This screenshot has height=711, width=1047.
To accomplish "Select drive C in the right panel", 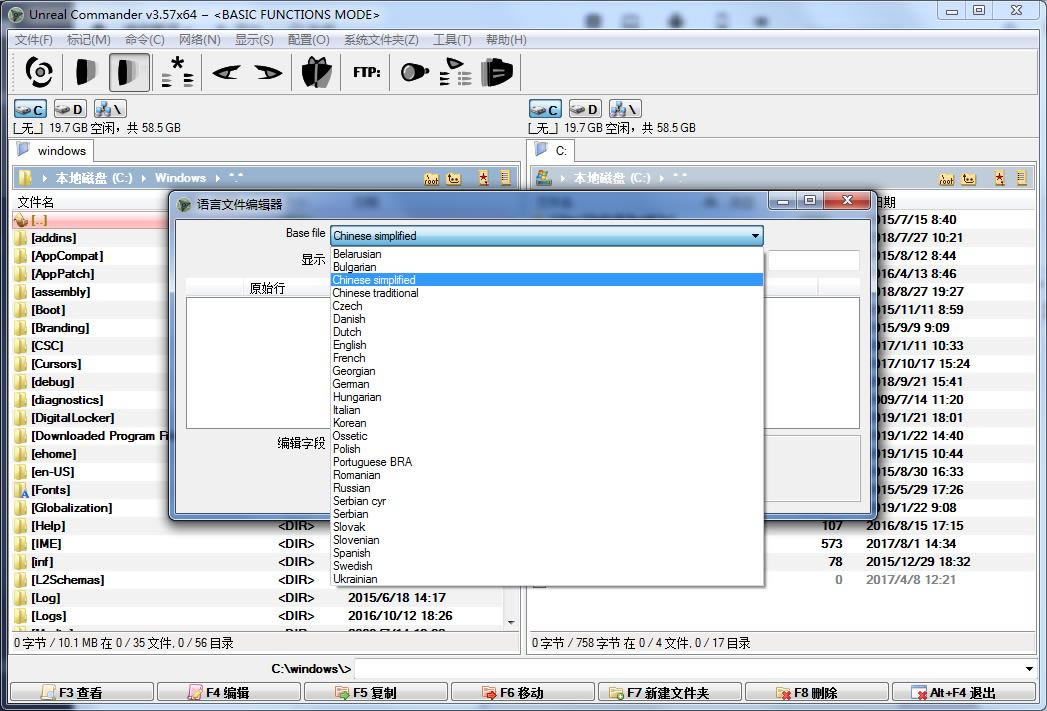I will pyautogui.click(x=546, y=109).
